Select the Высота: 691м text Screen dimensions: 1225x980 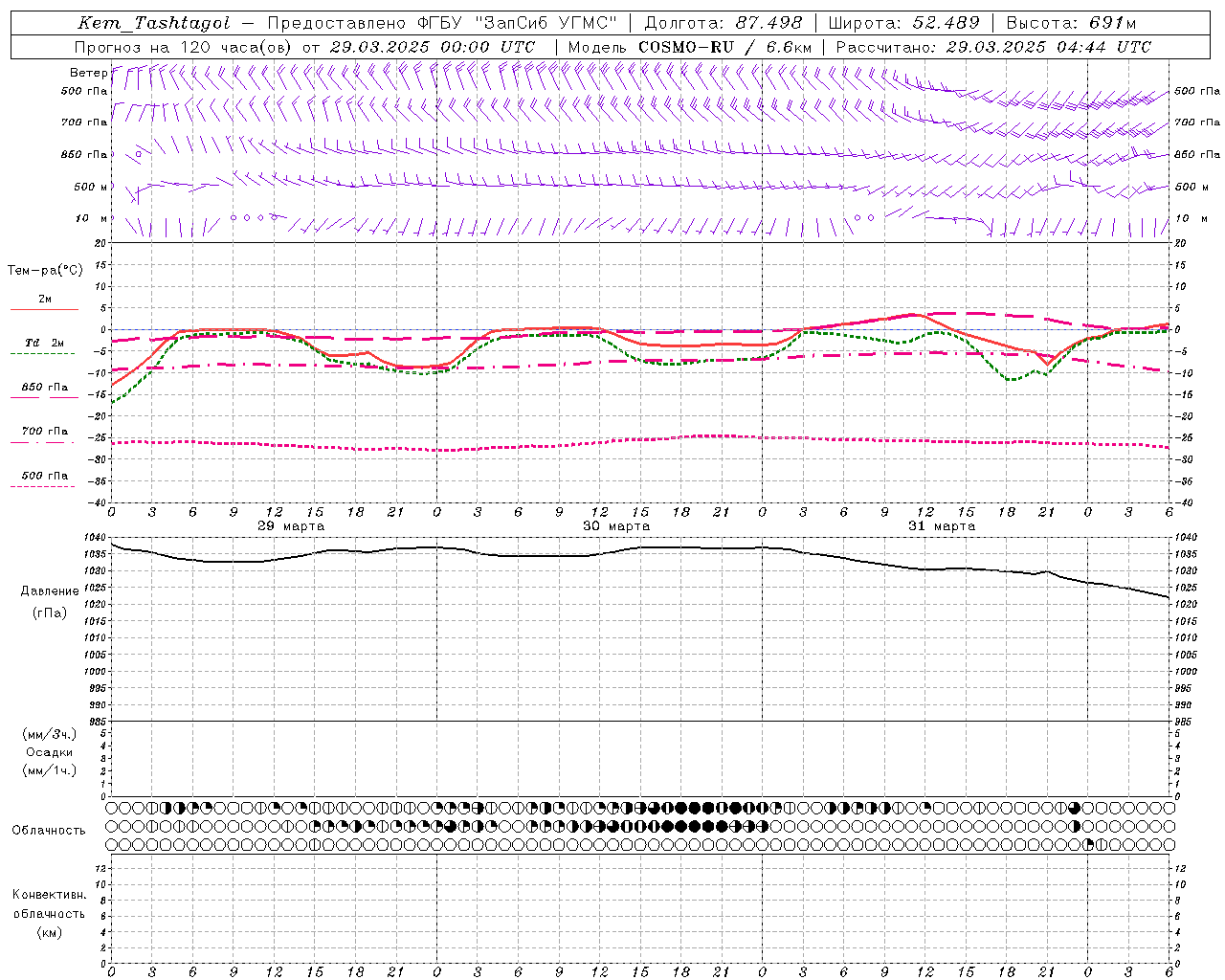(1070, 23)
